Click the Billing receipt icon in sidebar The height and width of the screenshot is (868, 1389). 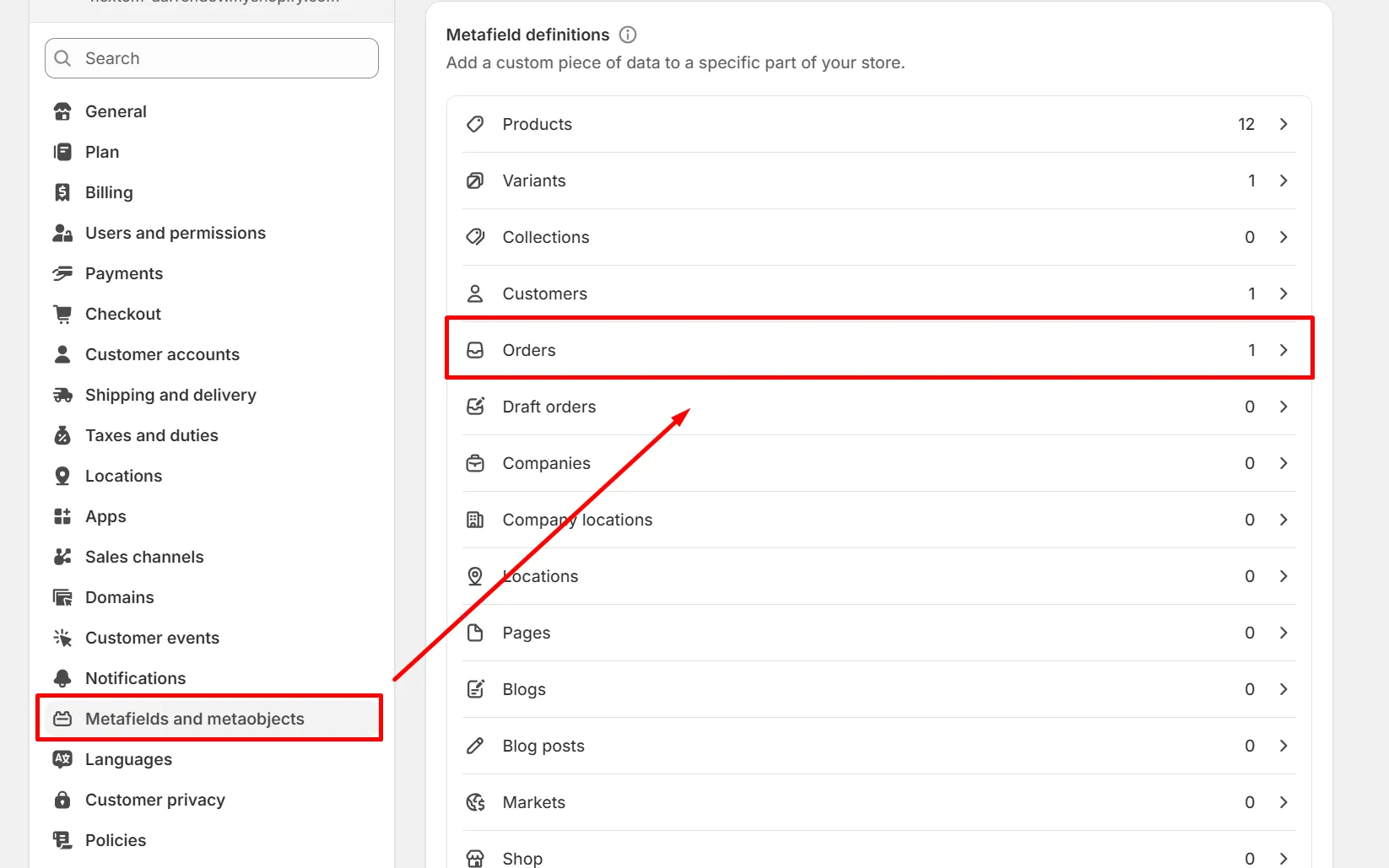(62, 192)
